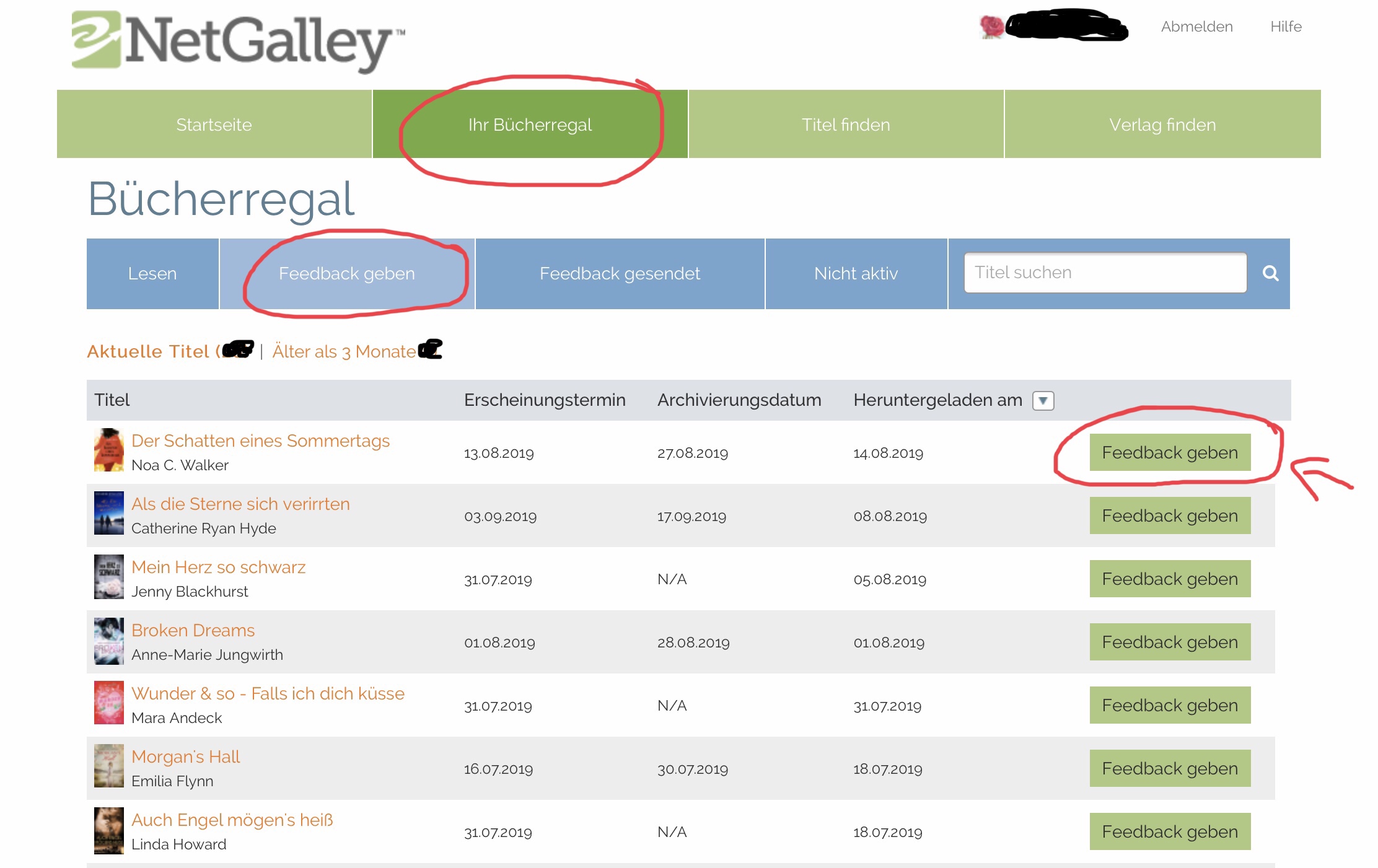
Task: Click the Bücherregal page heading
Action: pyautogui.click(x=221, y=199)
